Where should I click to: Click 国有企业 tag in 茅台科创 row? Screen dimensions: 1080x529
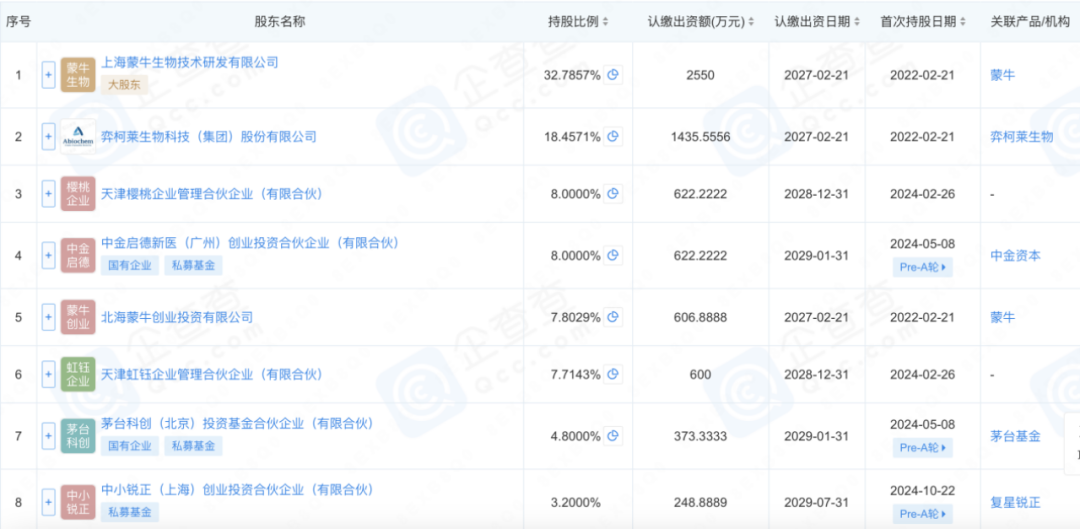point(130,446)
